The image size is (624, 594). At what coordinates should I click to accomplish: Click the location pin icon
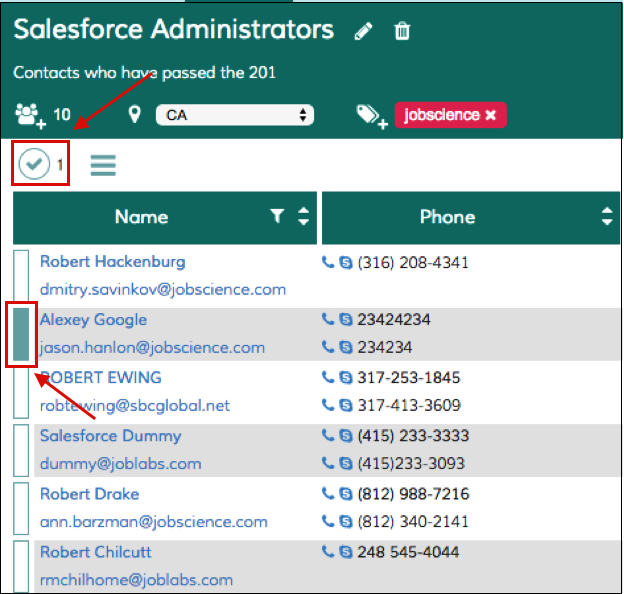[x=135, y=114]
